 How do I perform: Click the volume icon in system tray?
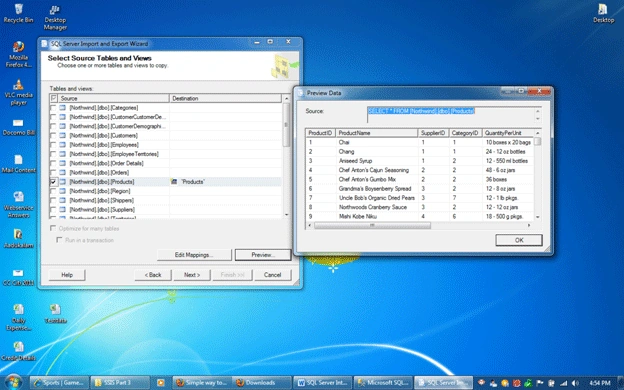tap(575, 383)
